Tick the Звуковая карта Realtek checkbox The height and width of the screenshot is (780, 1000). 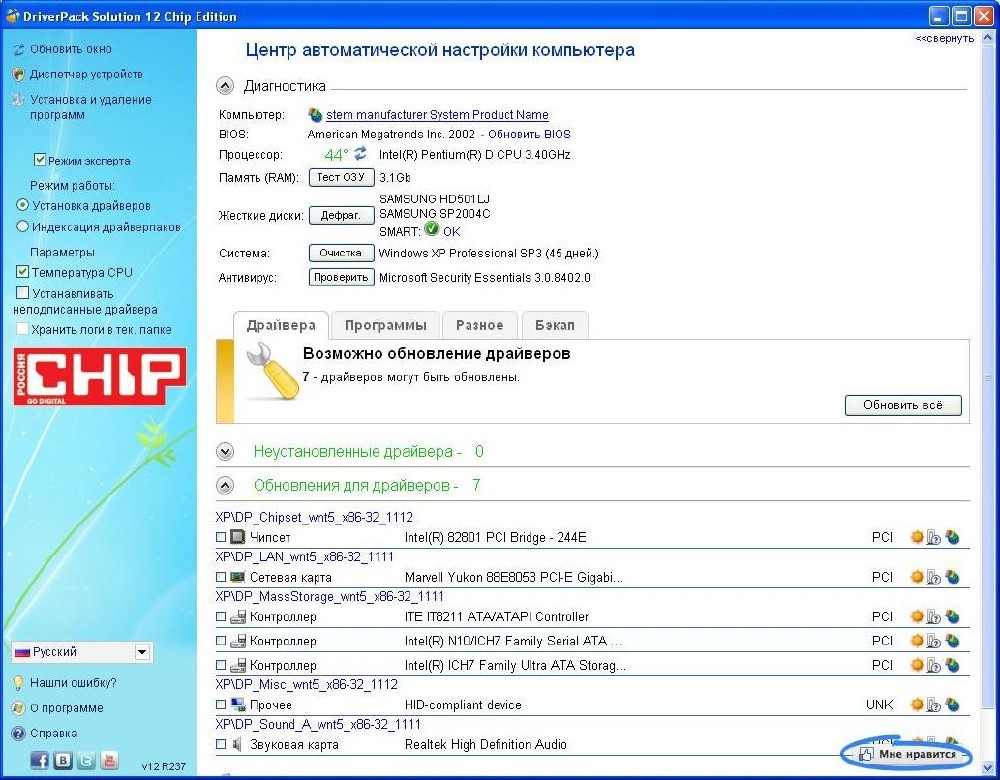click(221, 744)
